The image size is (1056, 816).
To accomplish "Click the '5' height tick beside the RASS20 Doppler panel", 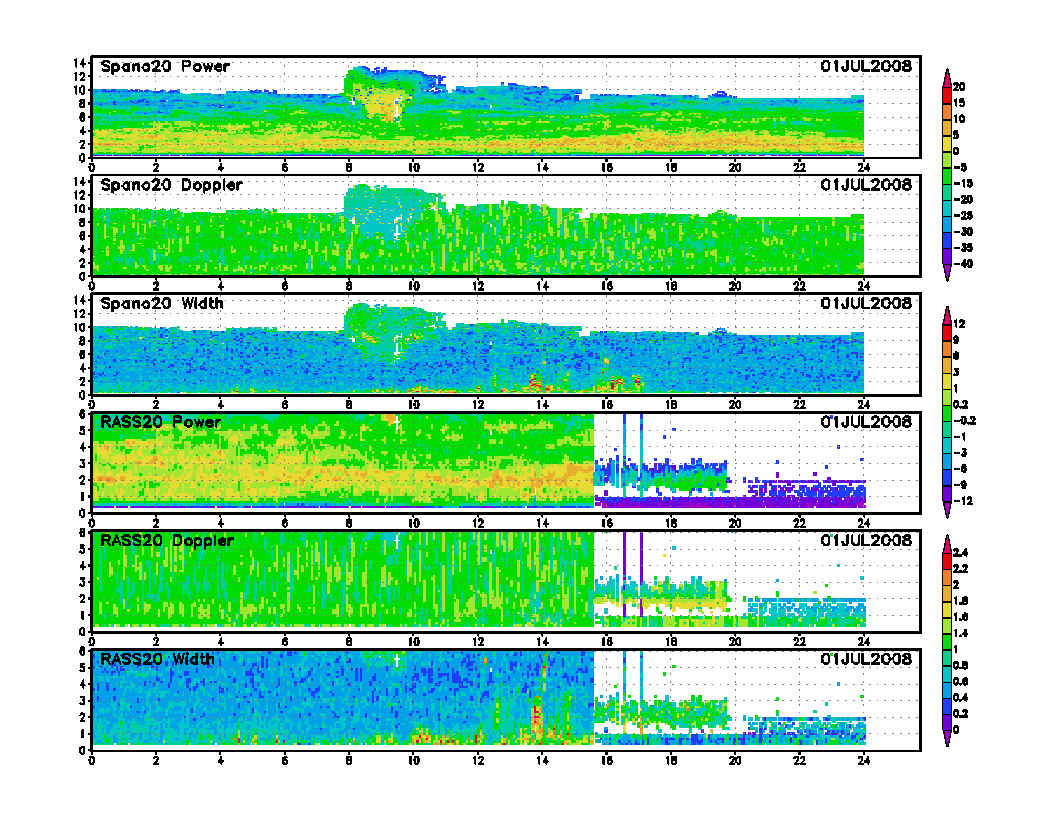I will [83, 549].
